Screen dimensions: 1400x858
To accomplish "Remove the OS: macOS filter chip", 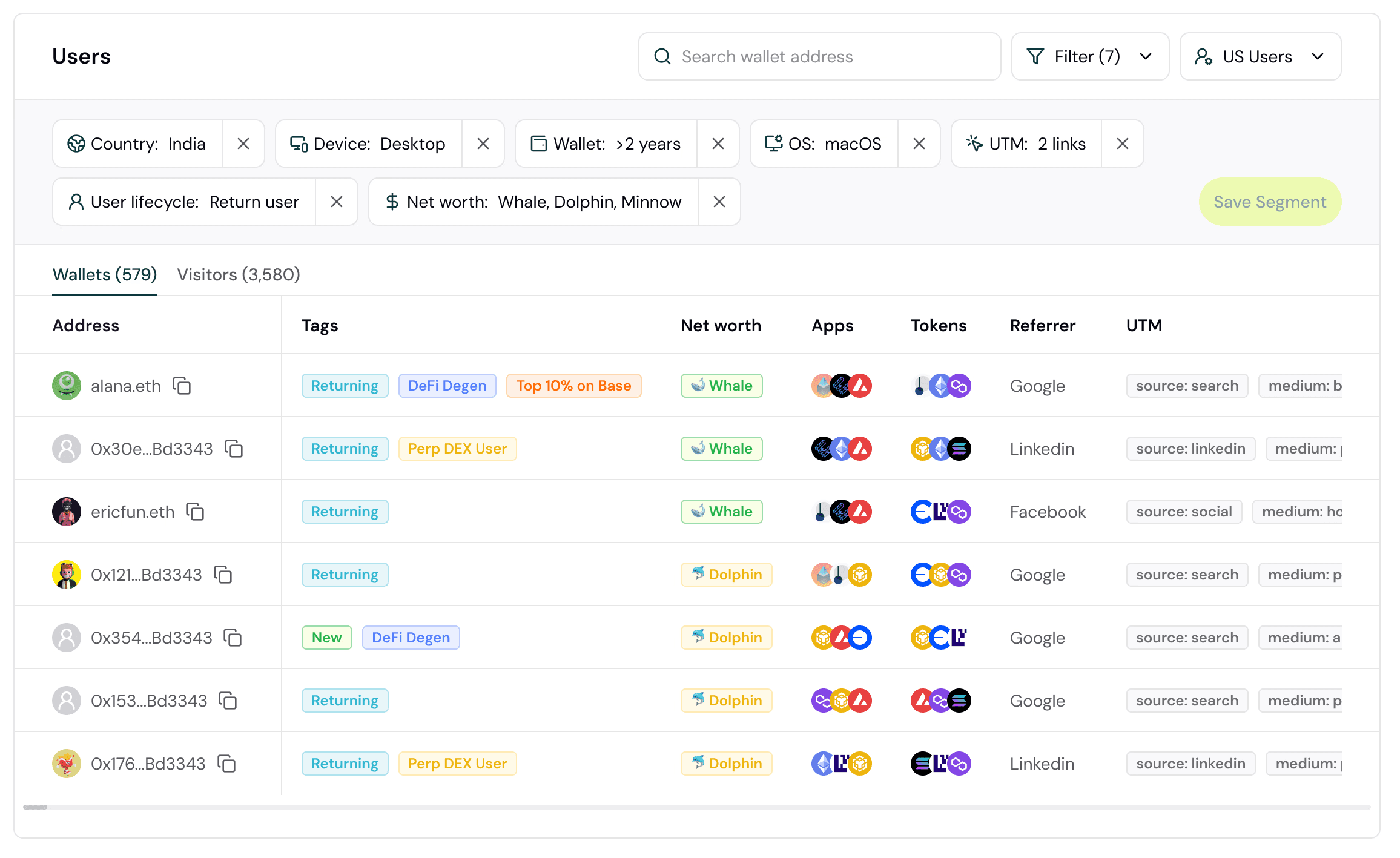I will 919,144.
